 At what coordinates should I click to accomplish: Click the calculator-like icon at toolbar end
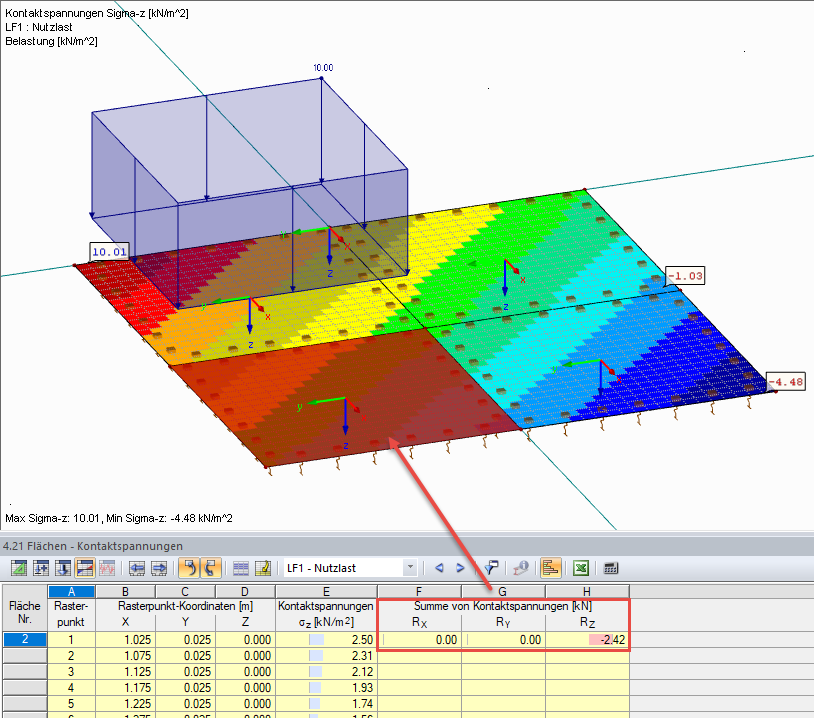(611, 568)
